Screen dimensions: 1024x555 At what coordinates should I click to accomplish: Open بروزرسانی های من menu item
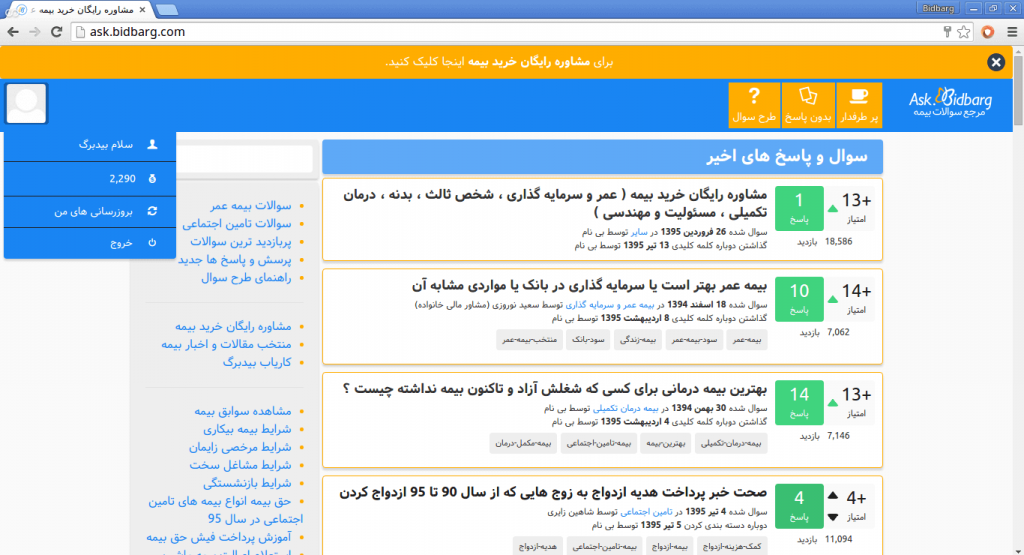coord(90,212)
